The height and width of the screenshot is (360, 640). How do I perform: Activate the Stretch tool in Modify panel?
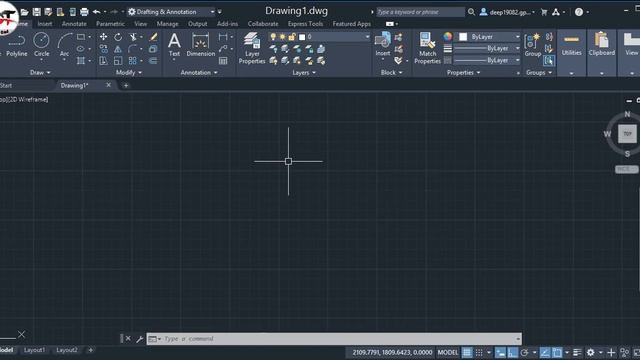[103, 61]
